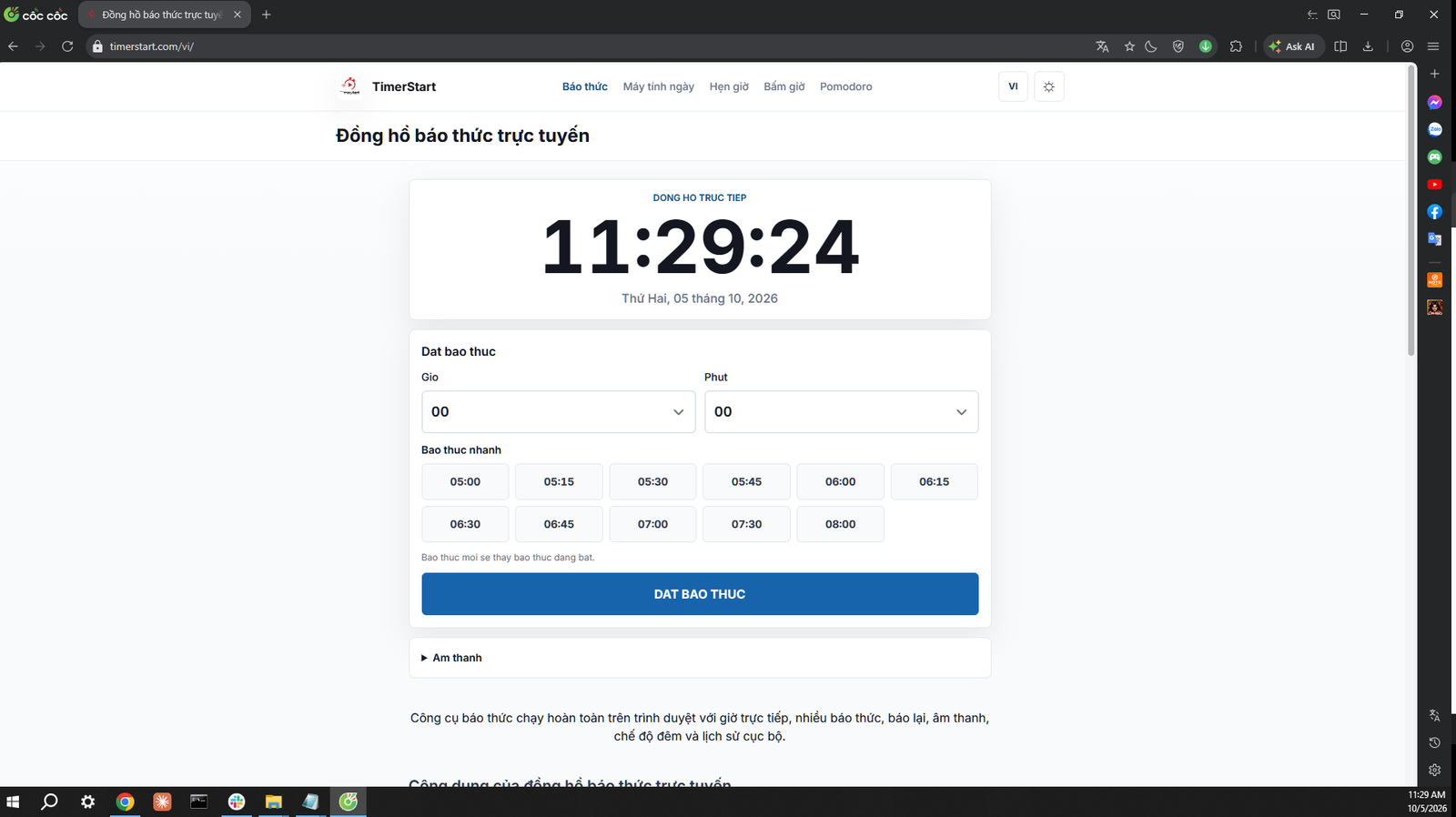Open the green gamepad sidebar icon
Viewport: 1456px width, 817px height.
click(x=1434, y=156)
